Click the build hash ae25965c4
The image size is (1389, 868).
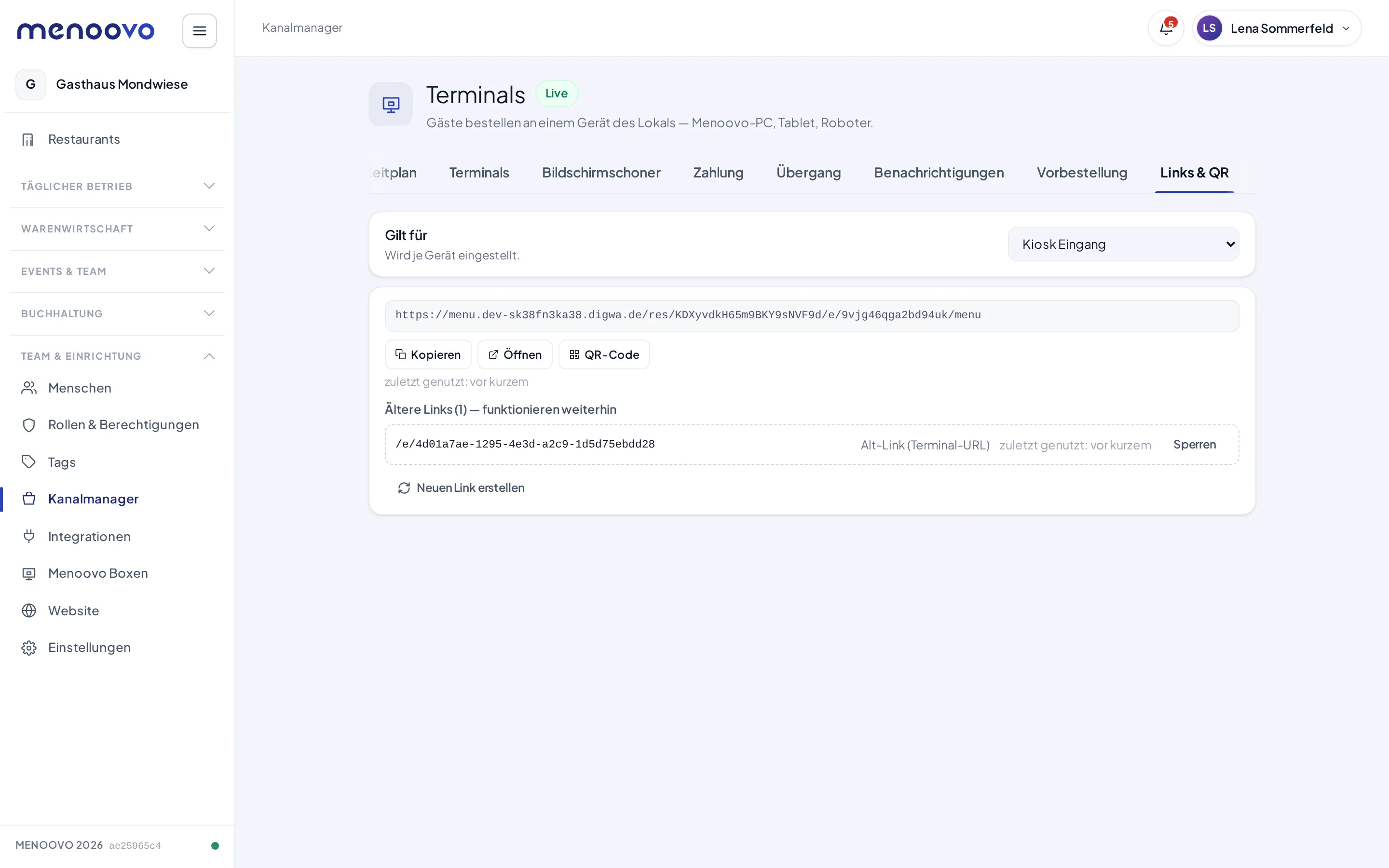135,845
